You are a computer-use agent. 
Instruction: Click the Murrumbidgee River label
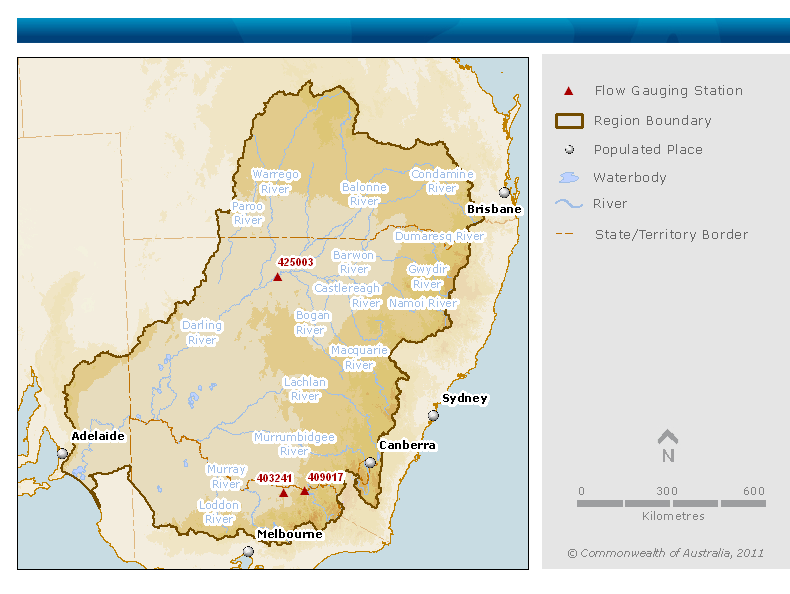pos(294,444)
